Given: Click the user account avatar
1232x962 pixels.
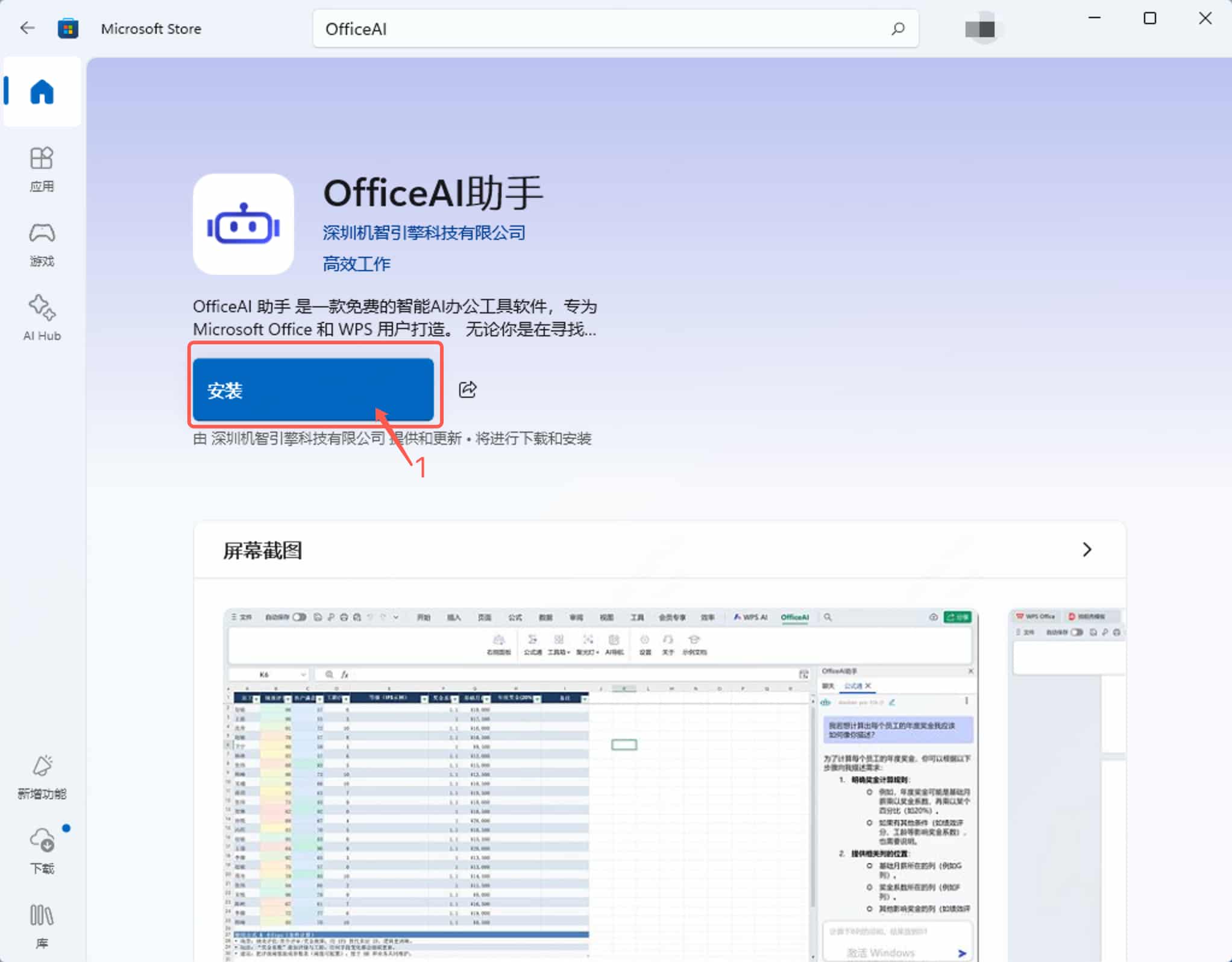Looking at the screenshot, I should pos(981,28).
